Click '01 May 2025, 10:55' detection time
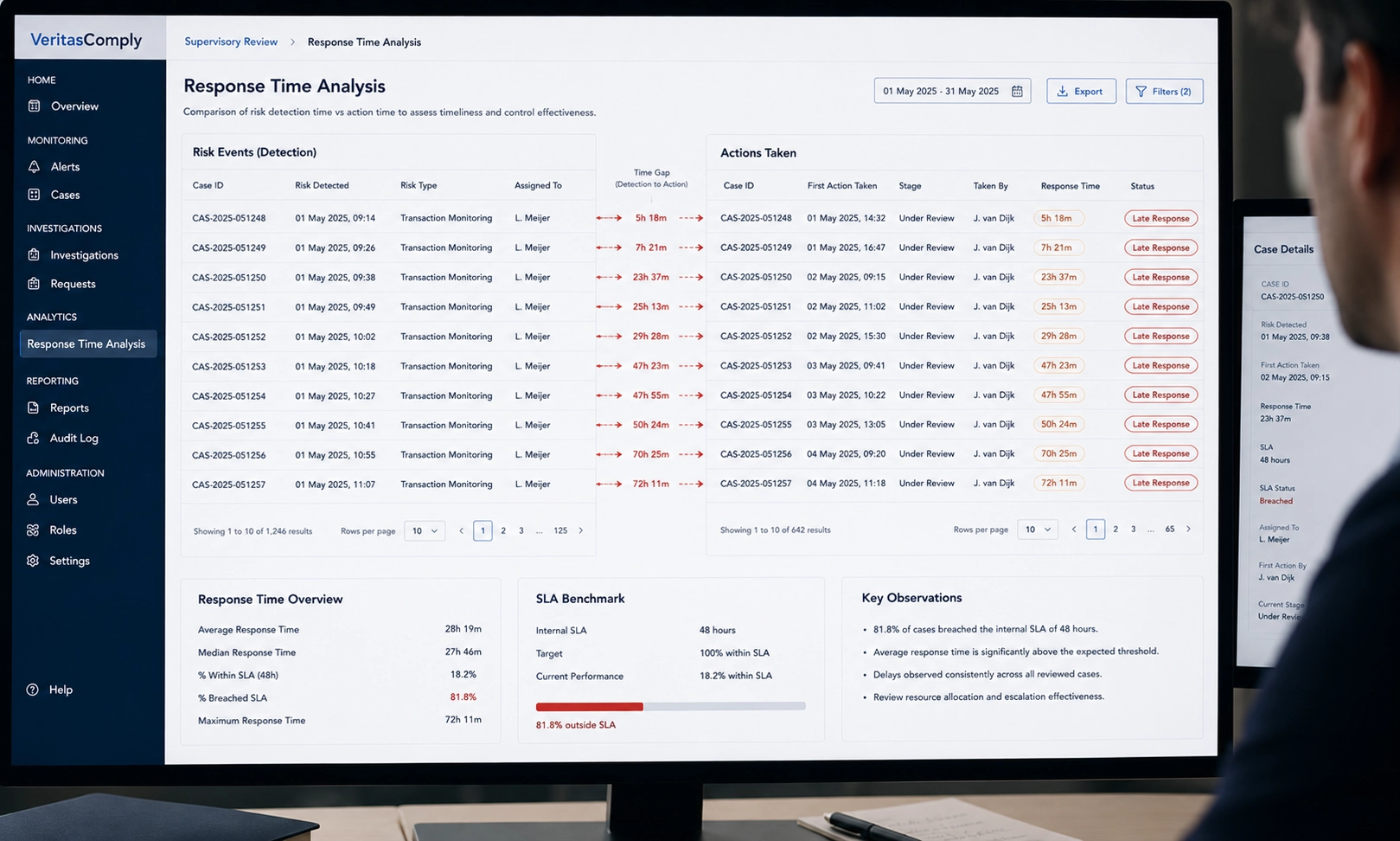Image resolution: width=1400 pixels, height=841 pixels. pos(336,454)
